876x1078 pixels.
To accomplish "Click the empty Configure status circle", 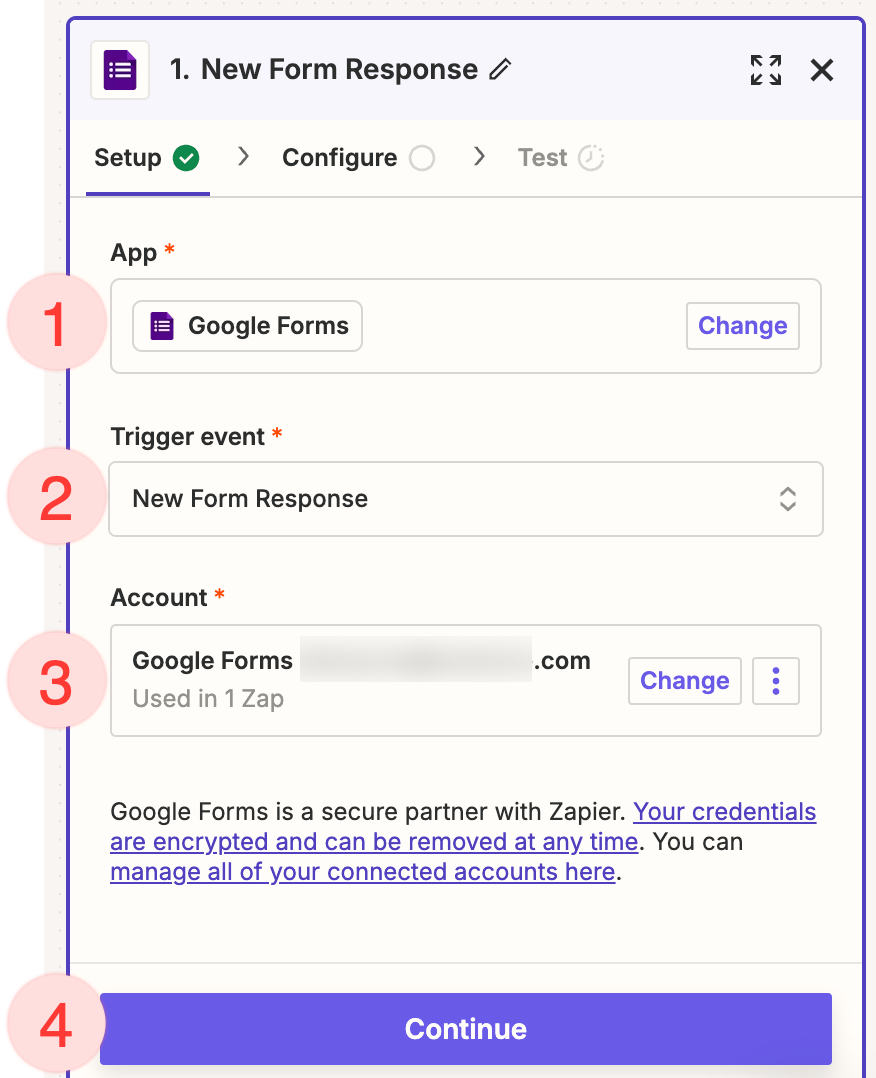I will pyautogui.click(x=422, y=158).
